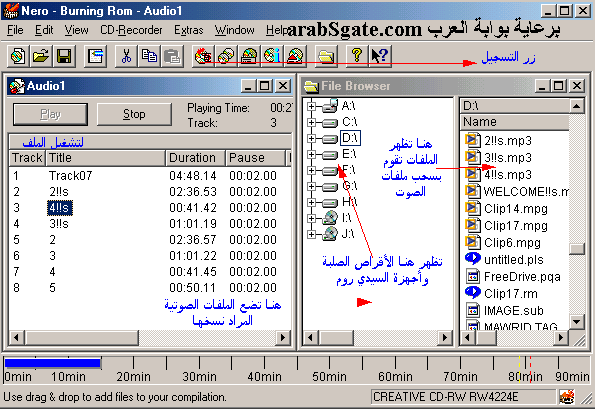Image resolution: width=595 pixels, height=409 pixels.
Task: Click the What's This help pointer icon
Action: click(380, 57)
